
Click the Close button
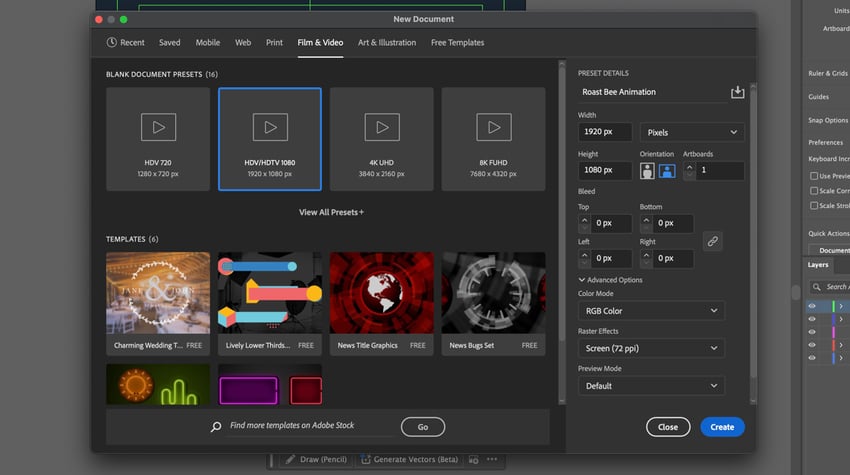click(668, 427)
